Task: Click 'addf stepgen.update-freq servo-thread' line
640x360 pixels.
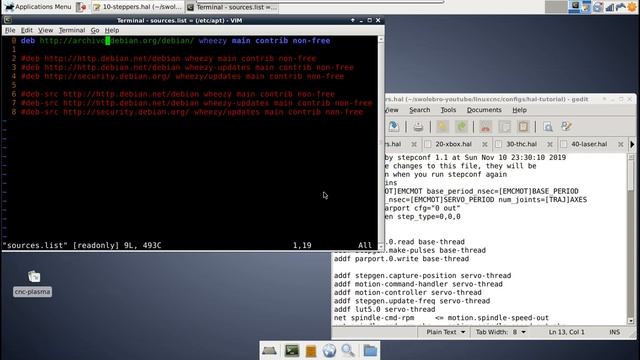Action: [x=412, y=301]
